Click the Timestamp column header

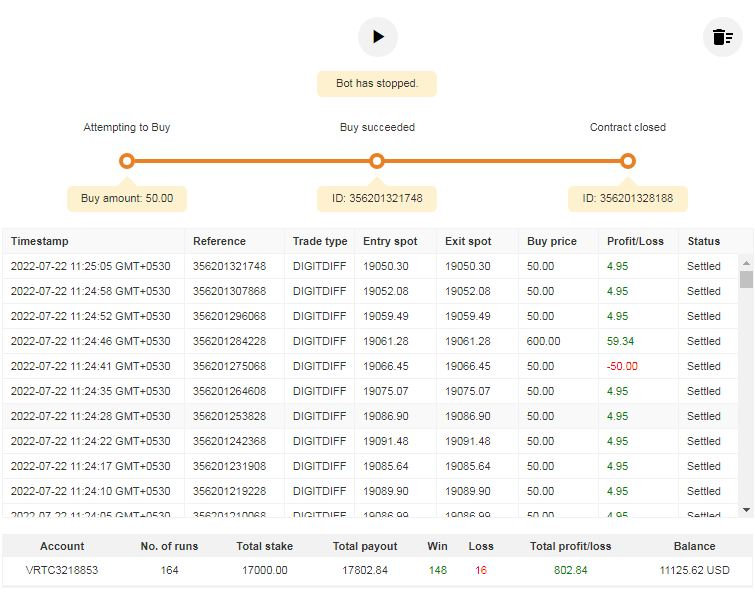coord(40,241)
